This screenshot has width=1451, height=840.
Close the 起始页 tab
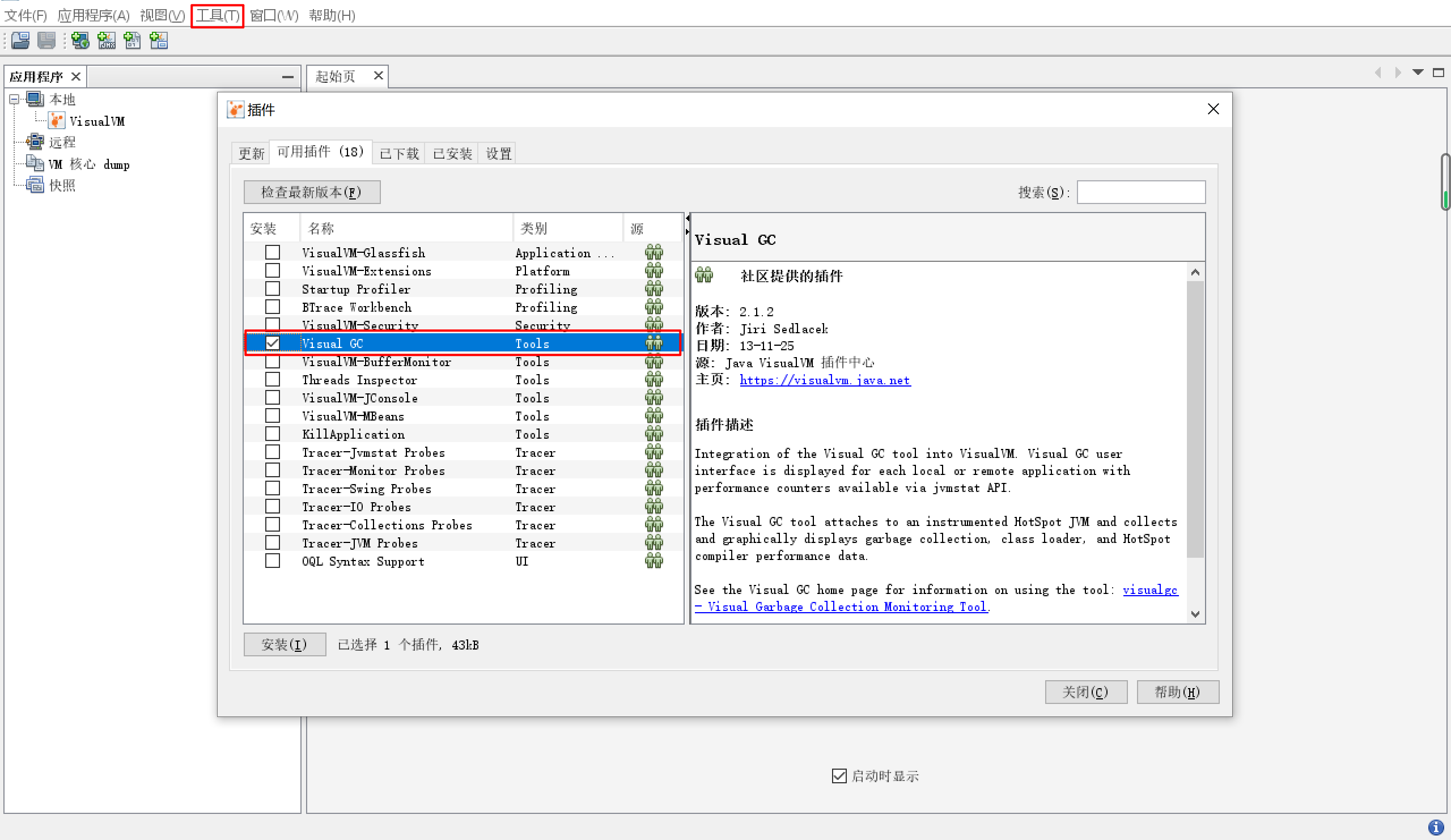378,75
